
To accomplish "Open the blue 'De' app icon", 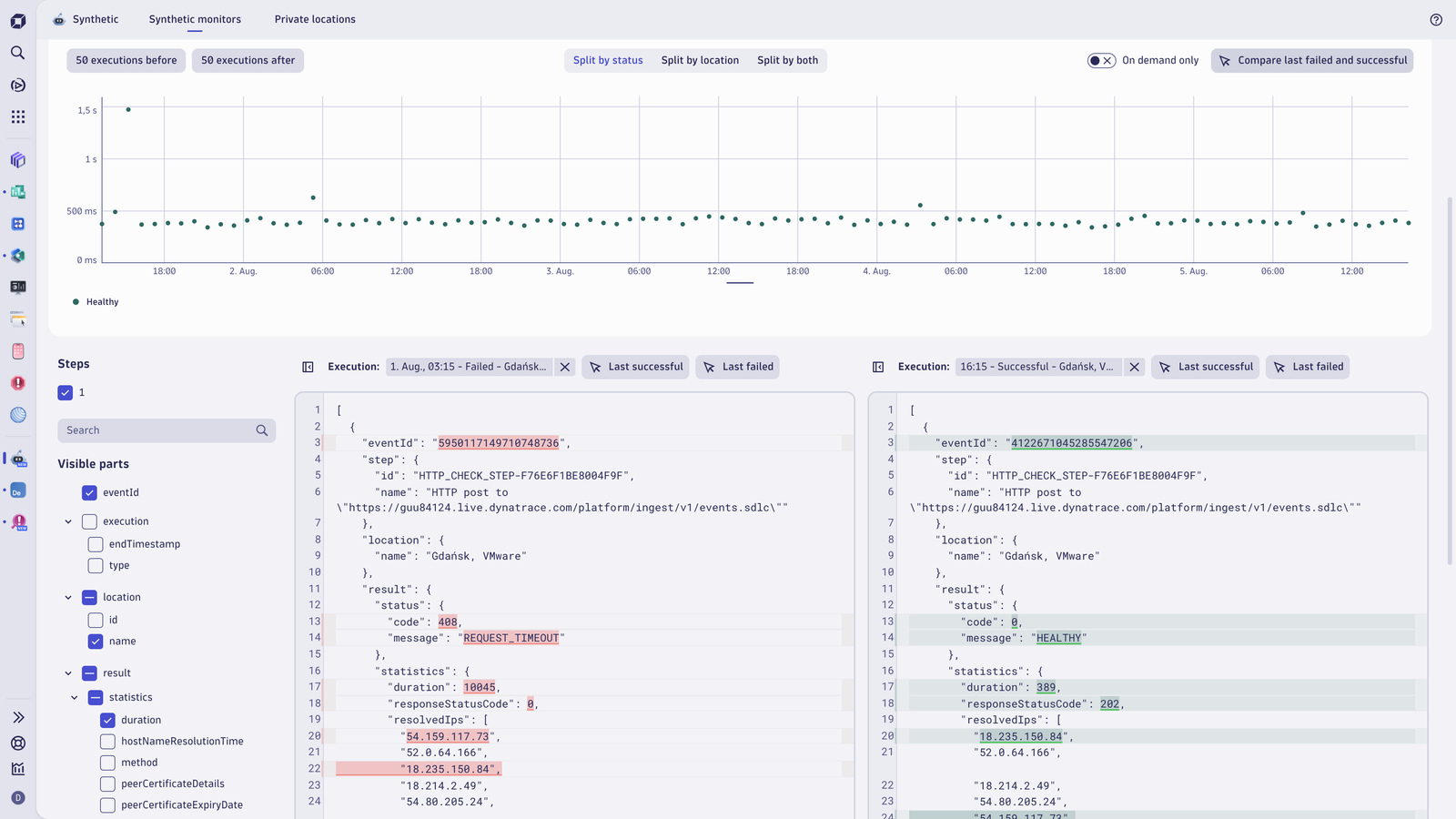I will [17, 490].
